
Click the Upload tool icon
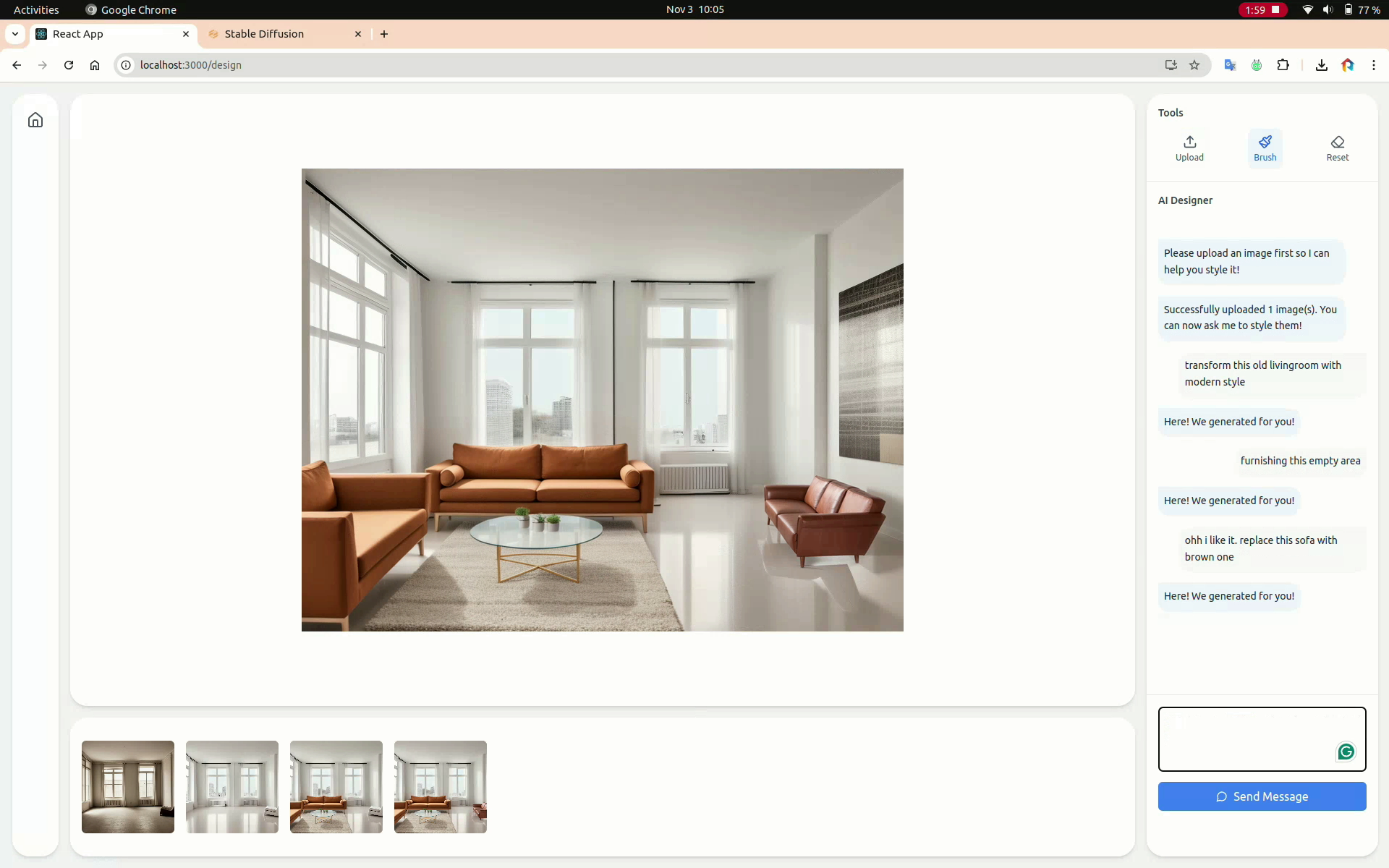tap(1189, 148)
